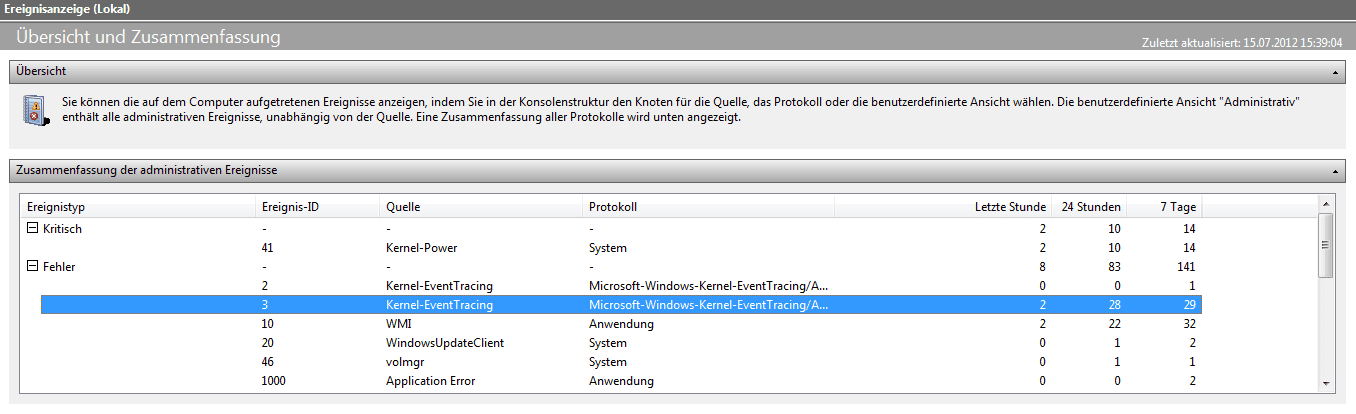
Task: Collapse the Zusammenfassung der administrativen Ereignisse section arrow
Action: pos(1335,172)
